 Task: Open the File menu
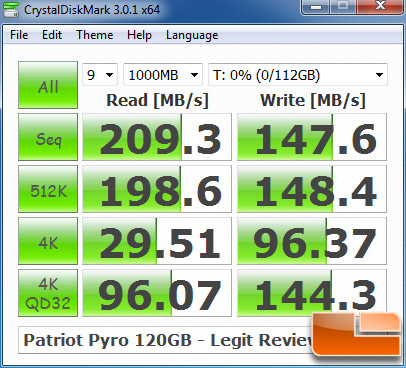point(19,35)
